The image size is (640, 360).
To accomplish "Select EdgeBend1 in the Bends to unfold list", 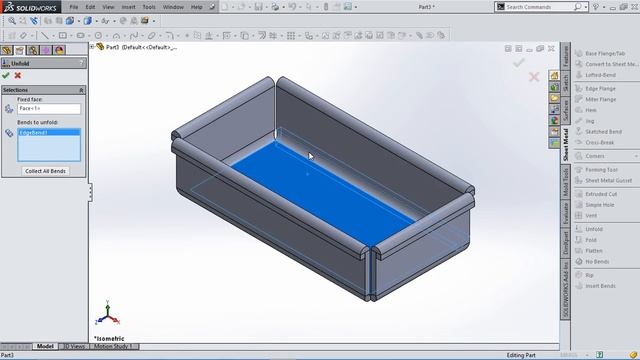I will [49, 133].
